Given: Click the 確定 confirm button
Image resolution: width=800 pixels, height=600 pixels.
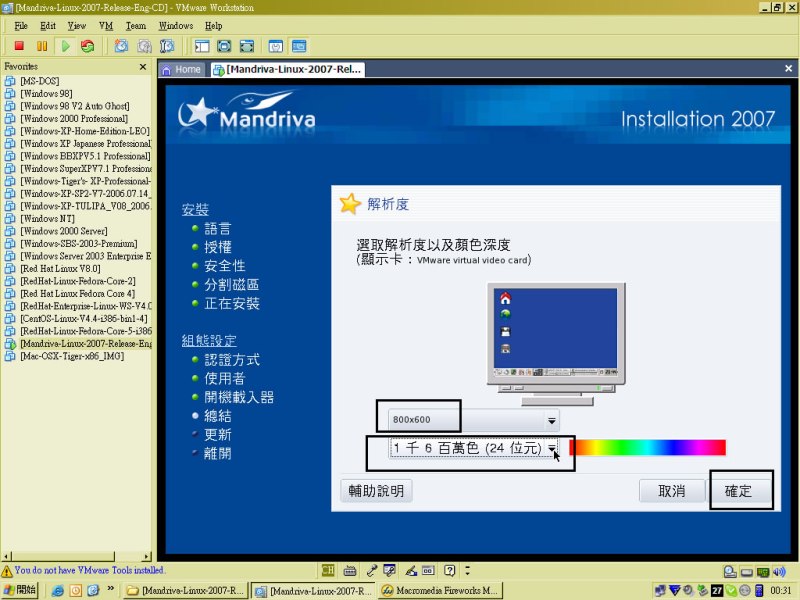Looking at the screenshot, I should coord(738,491).
